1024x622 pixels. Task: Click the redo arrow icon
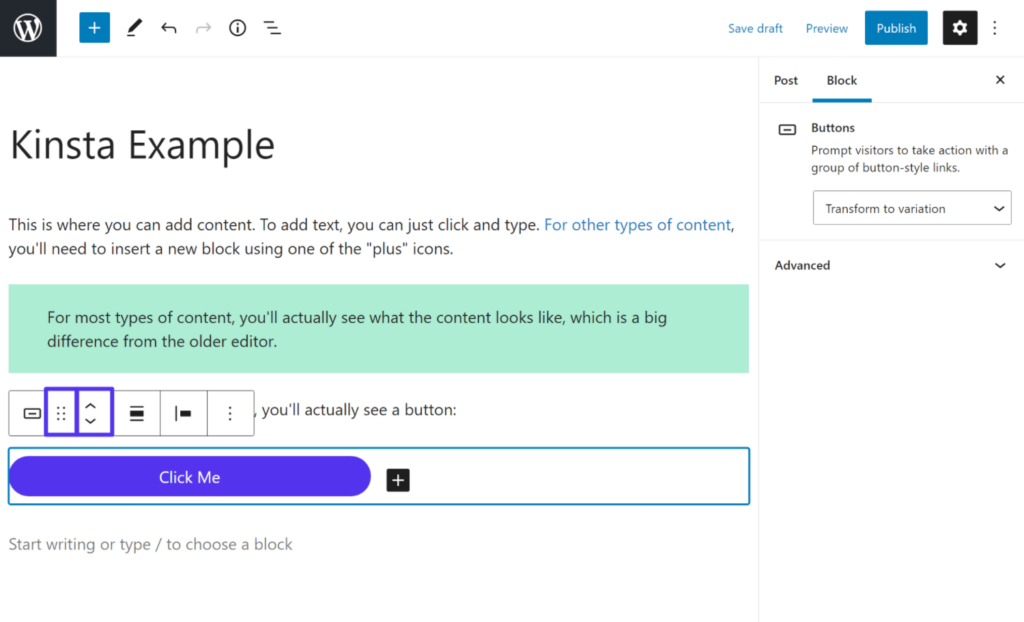(x=203, y=27)
